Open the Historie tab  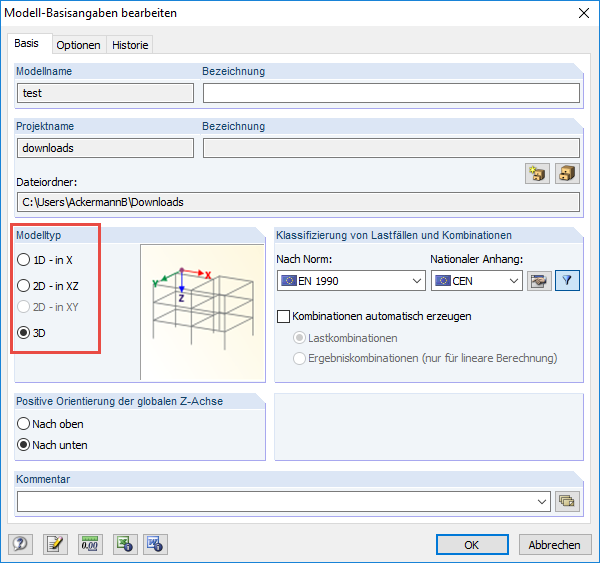[x=130, y=45]
